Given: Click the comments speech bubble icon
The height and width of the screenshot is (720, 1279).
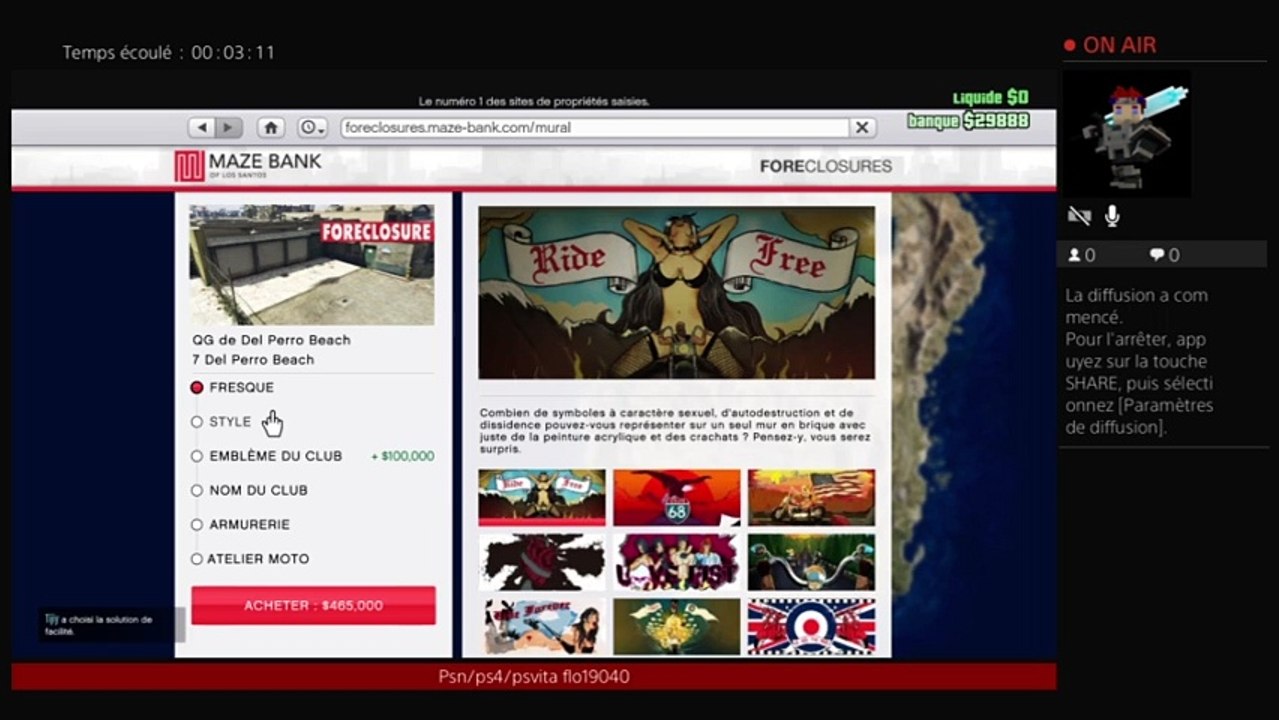Looking at the screenshot, I should click(x=1157, y=255).
